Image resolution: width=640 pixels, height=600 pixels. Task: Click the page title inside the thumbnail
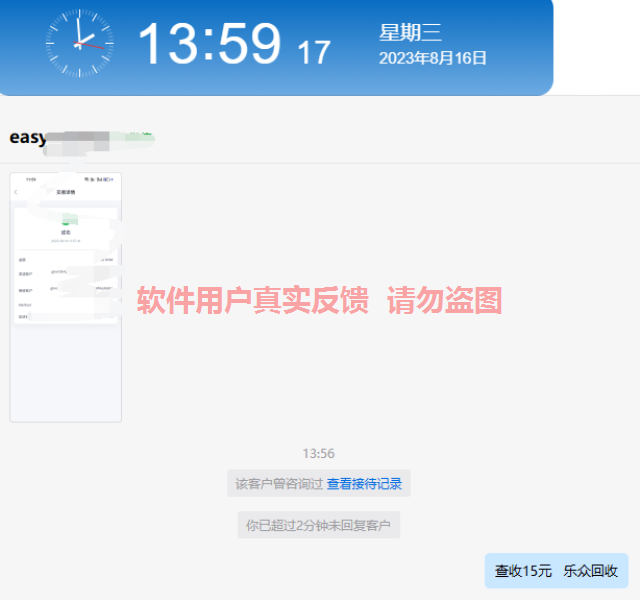pos(66,191)
